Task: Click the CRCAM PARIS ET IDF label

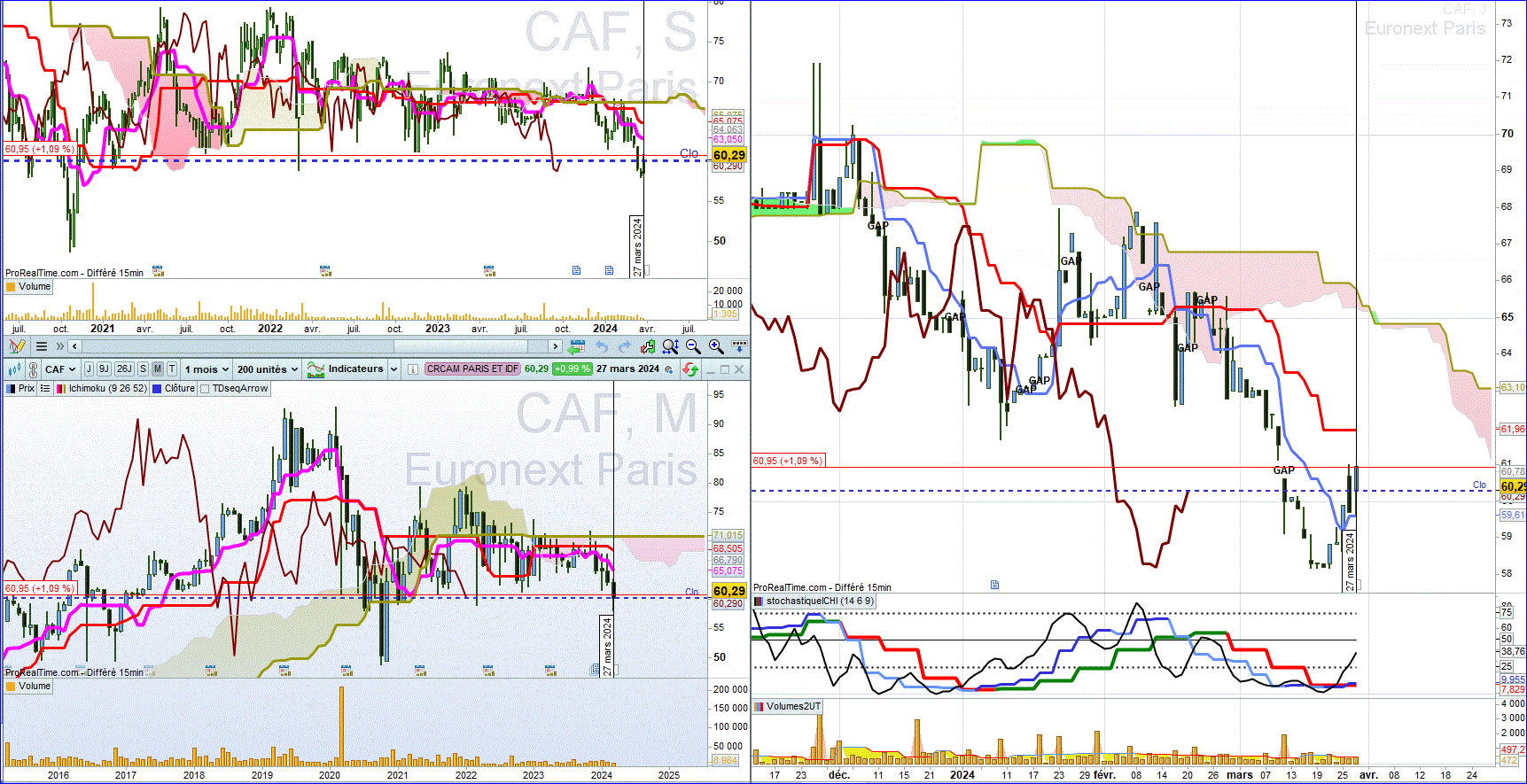Action: pyautogui.click(x=471, y=369)
